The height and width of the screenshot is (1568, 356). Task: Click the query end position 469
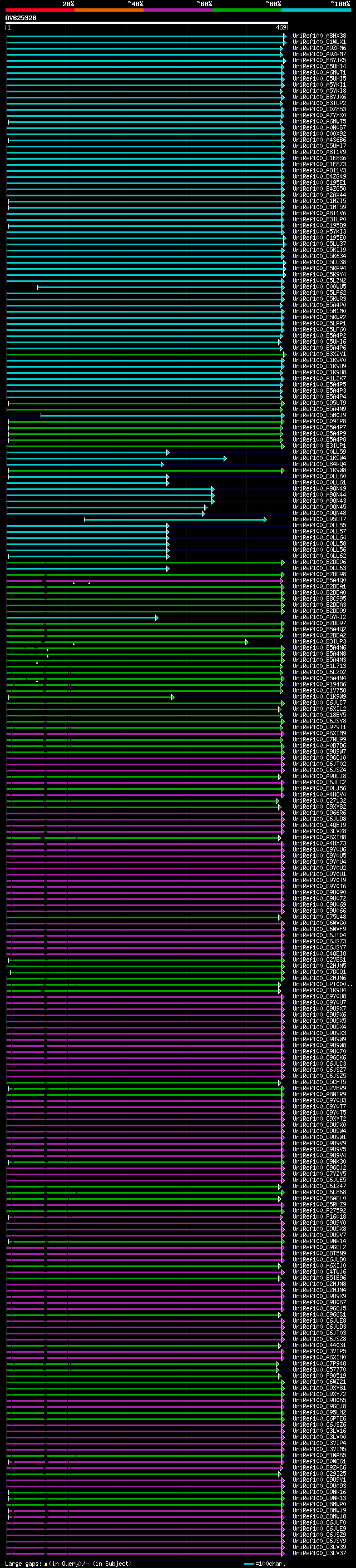(280, 27)
